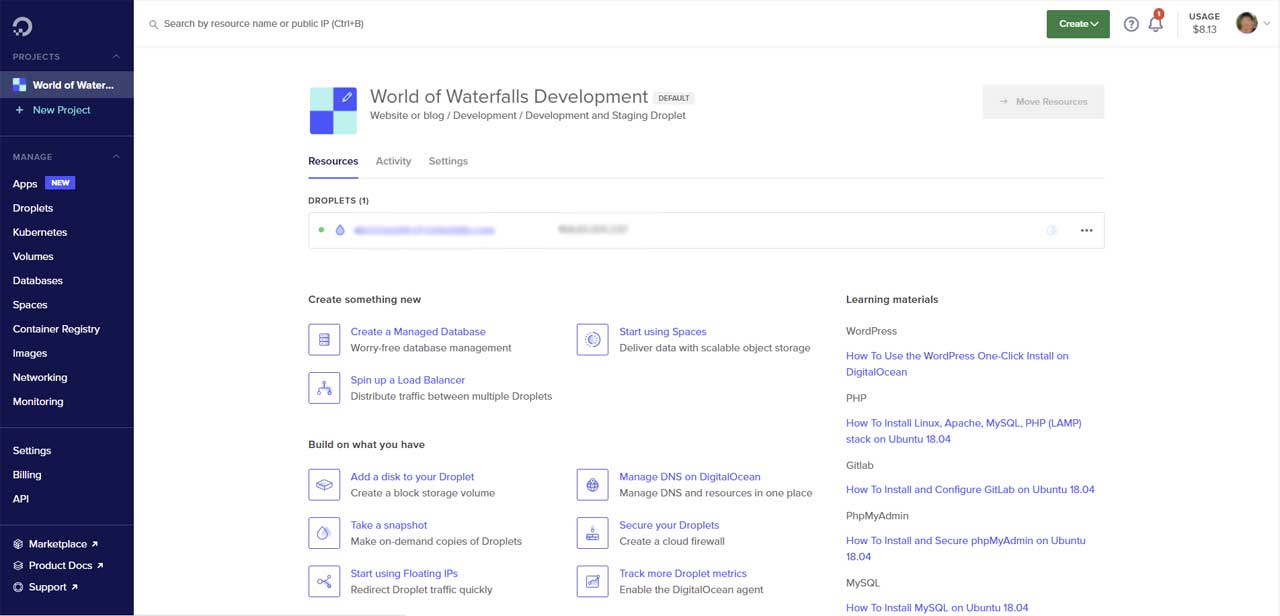
Task: Click the Take a snapshot icon
Action: coord(324,533)
